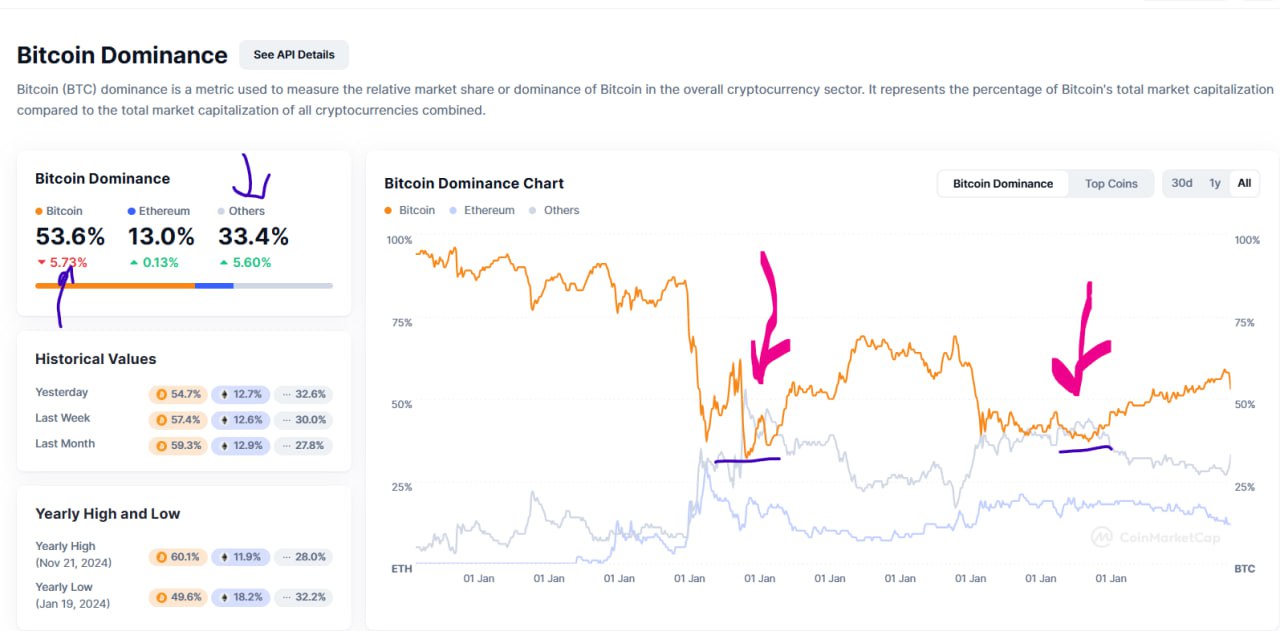Toggle the Others series in chart legend

[554, 210]
